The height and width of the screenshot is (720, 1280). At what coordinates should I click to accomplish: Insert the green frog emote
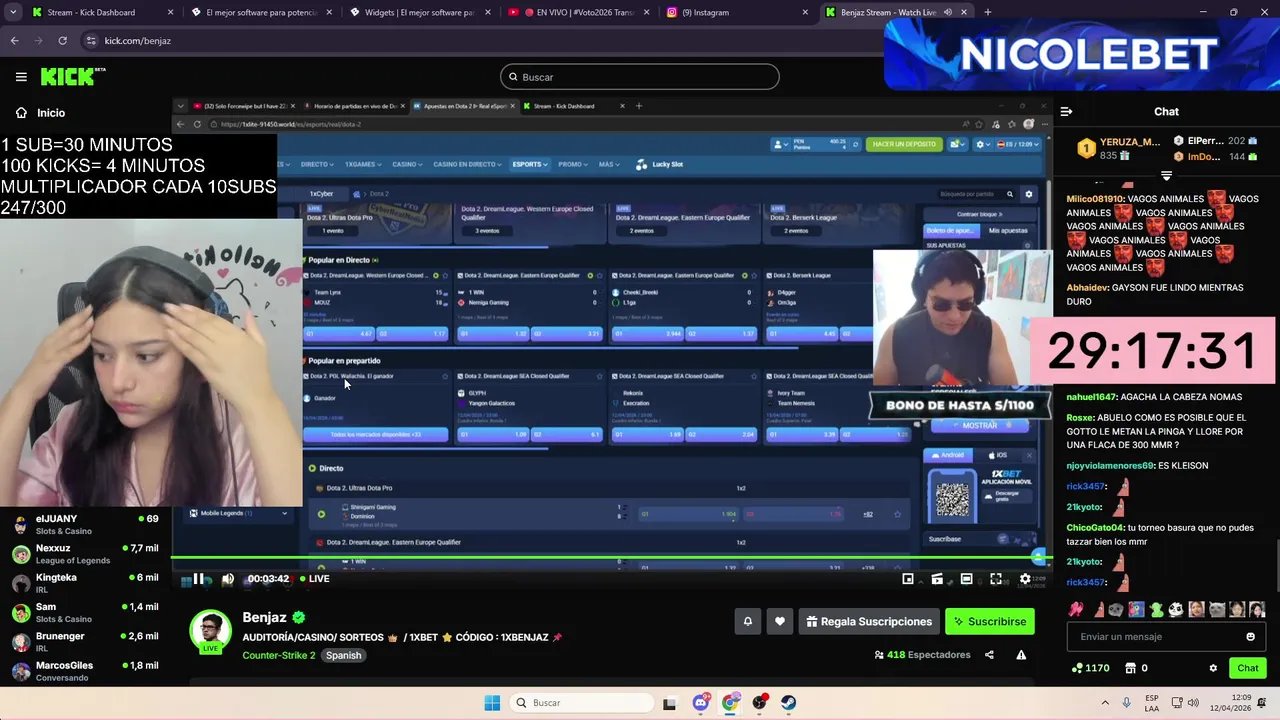[1156, 609]
